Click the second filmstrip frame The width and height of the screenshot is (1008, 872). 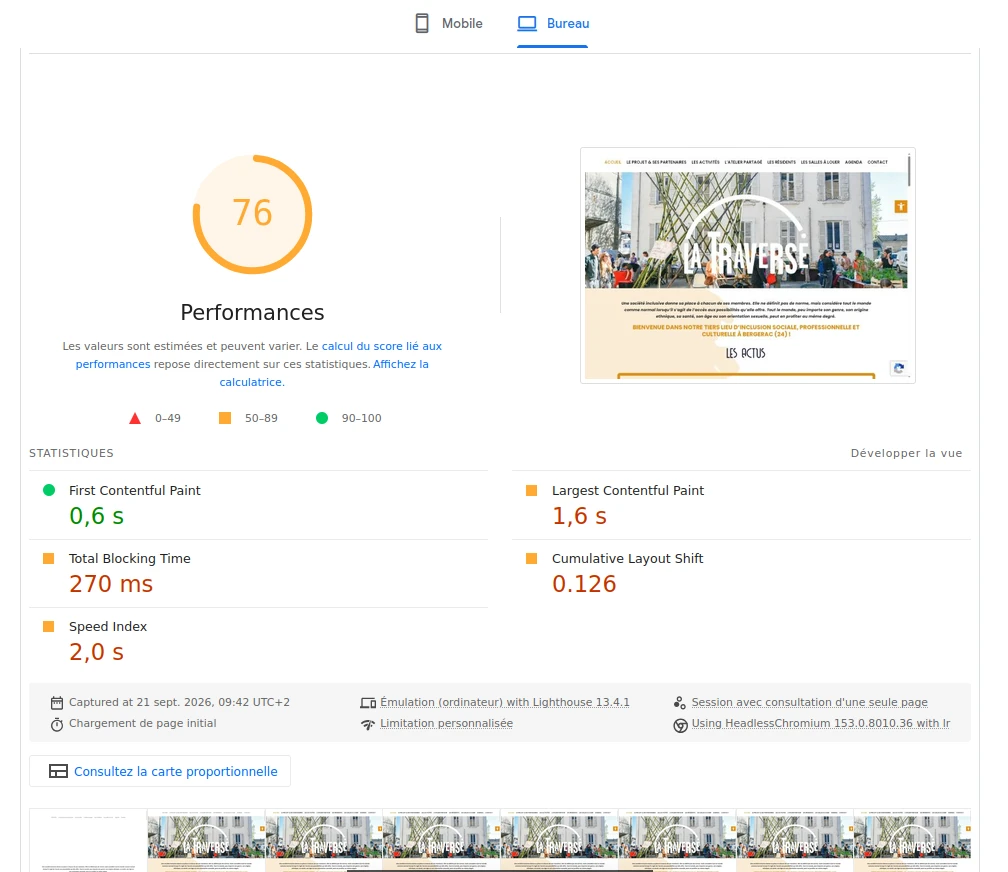(206, 840)
